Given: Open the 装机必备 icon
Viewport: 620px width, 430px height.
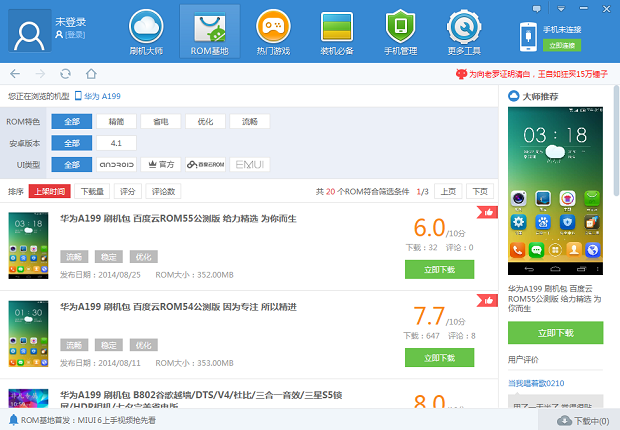Looking at the screenshot, I should 337,31.
